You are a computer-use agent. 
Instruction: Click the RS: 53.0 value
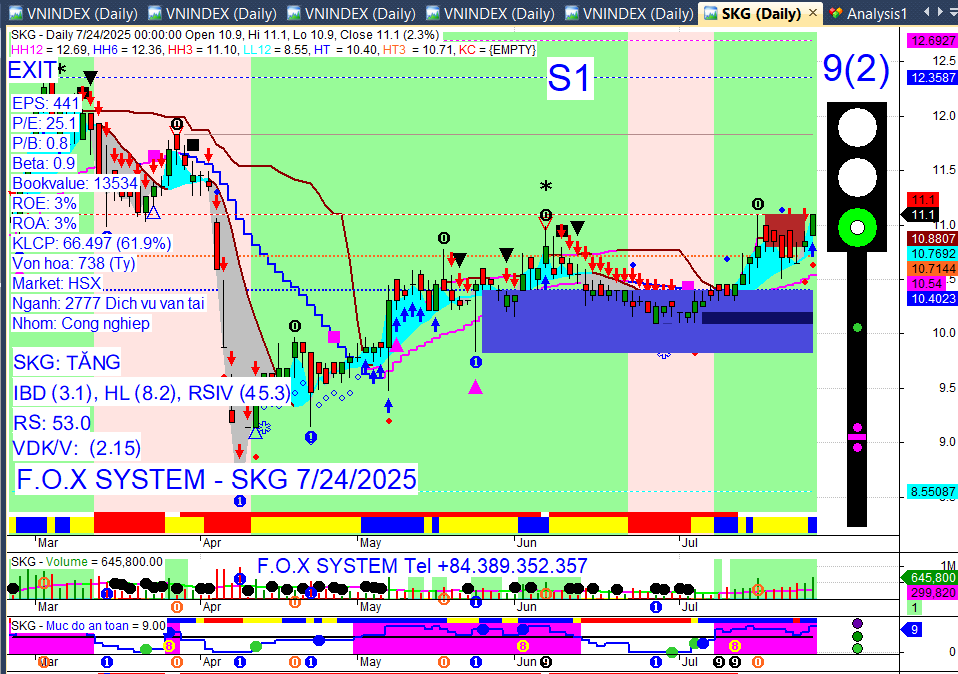click(x=52, y=423)
